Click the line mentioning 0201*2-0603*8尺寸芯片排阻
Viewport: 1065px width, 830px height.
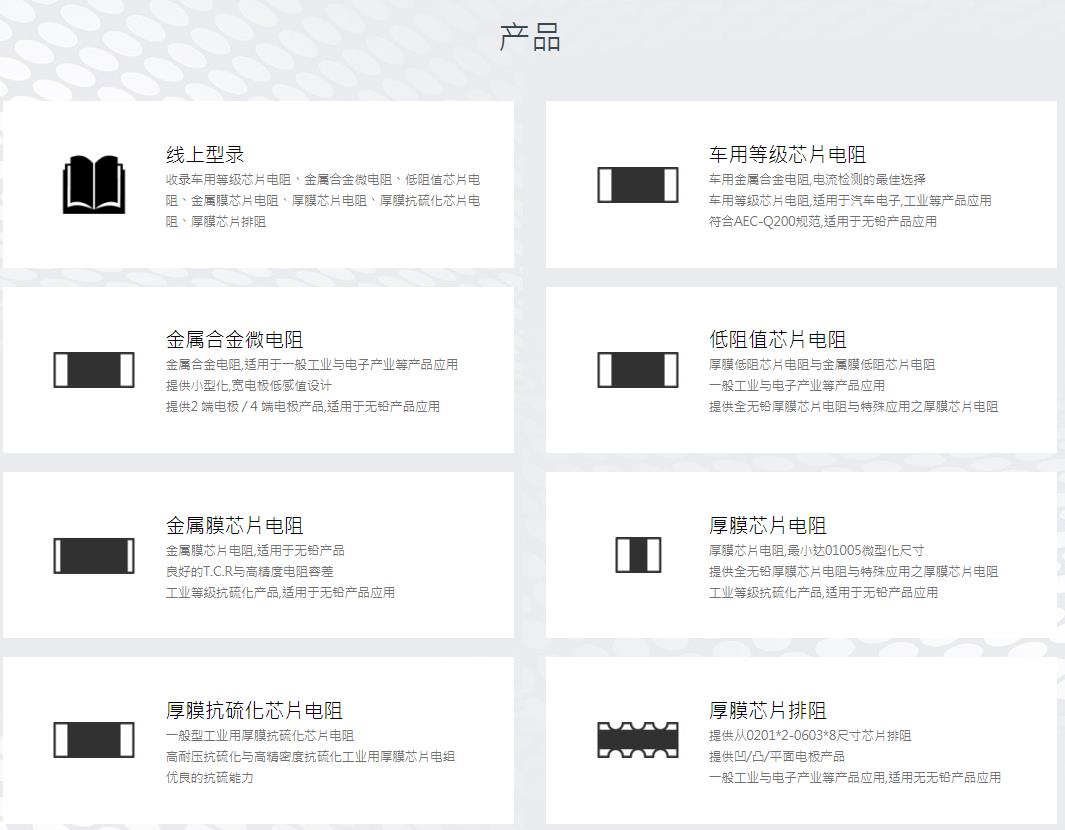click(810, 736)
